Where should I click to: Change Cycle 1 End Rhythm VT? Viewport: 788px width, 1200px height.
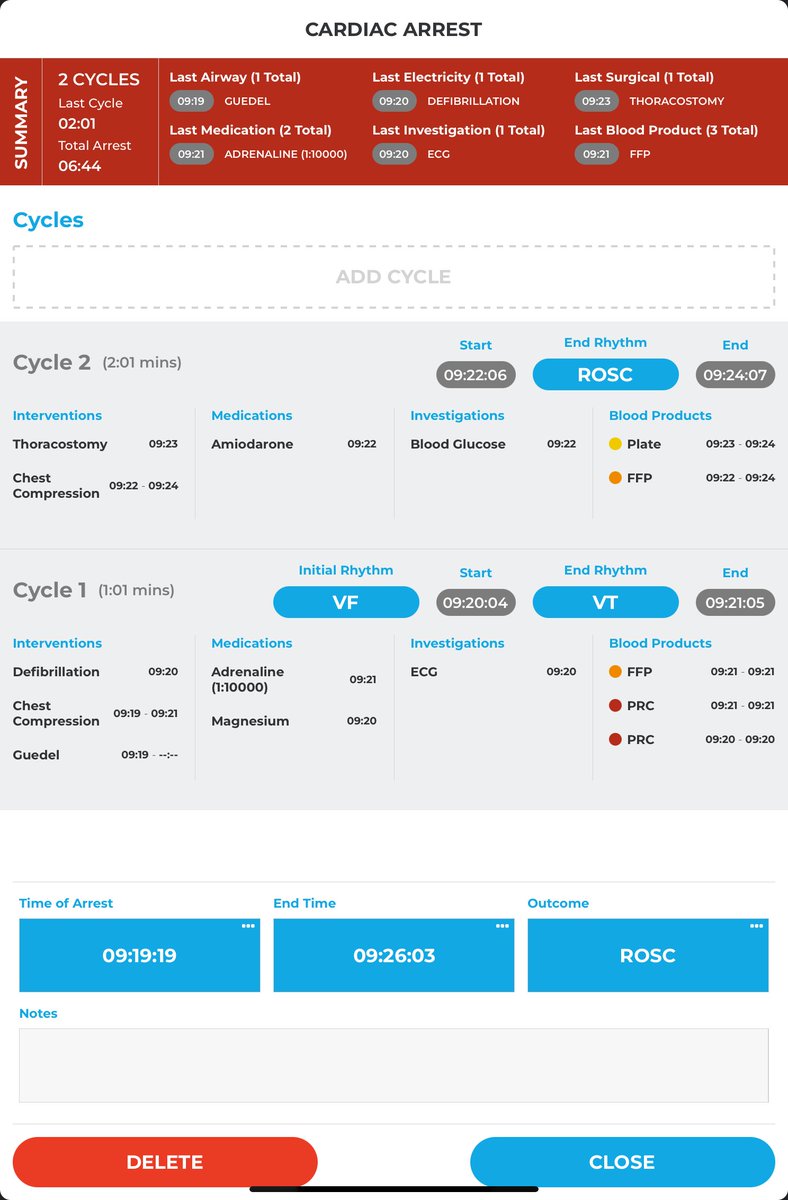(x=605, y=603)
